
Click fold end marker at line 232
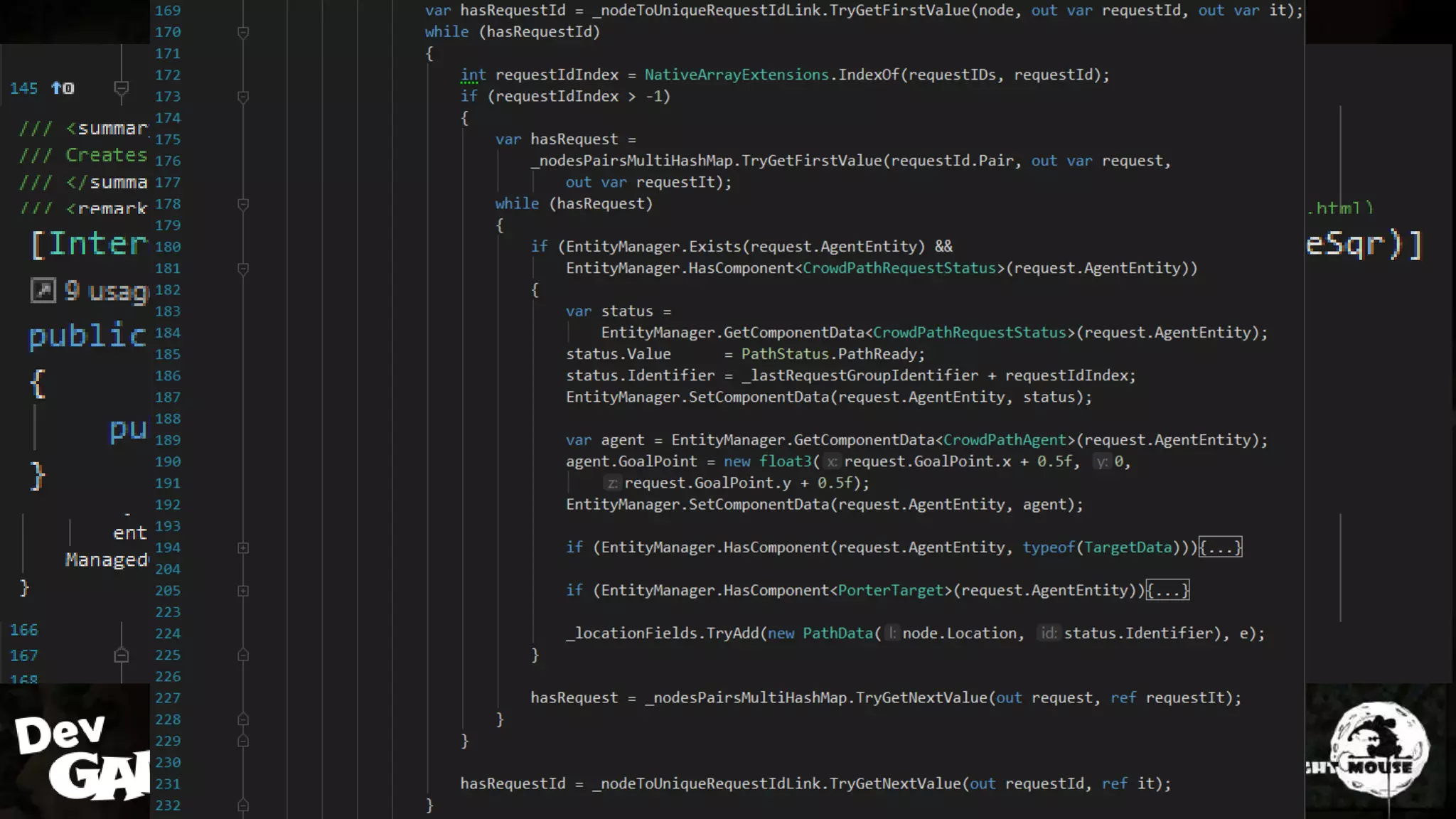[243, 805]
